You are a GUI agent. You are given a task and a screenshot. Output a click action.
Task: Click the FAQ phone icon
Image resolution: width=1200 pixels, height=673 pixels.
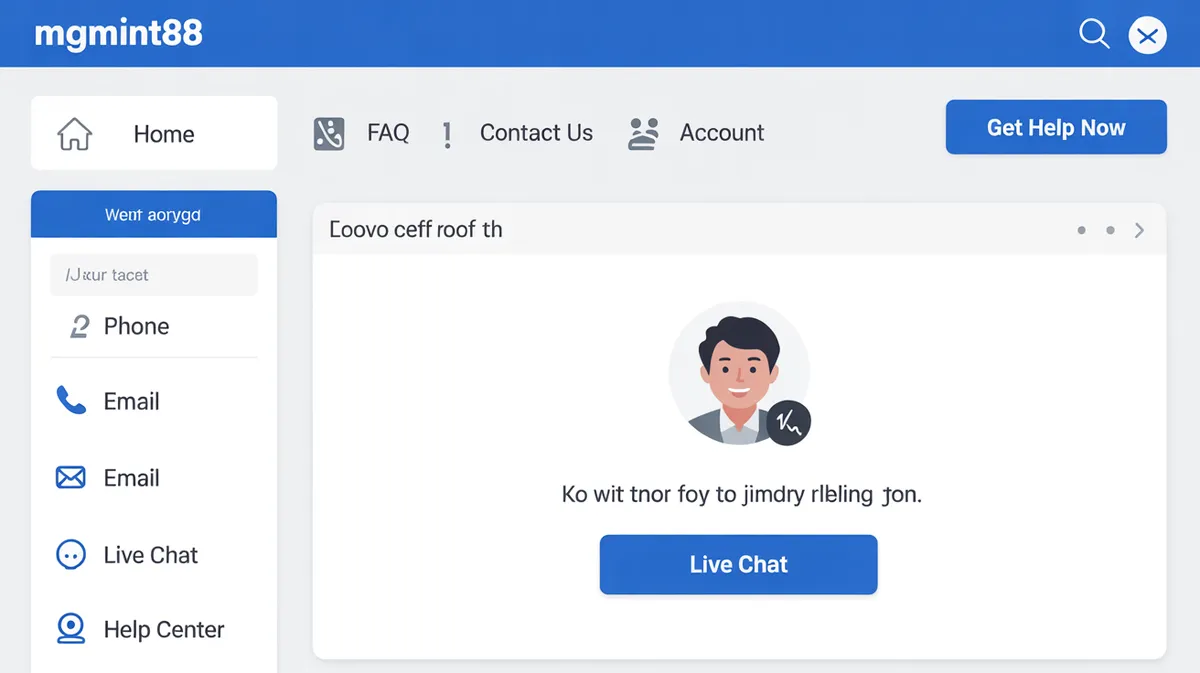(329, 133)
